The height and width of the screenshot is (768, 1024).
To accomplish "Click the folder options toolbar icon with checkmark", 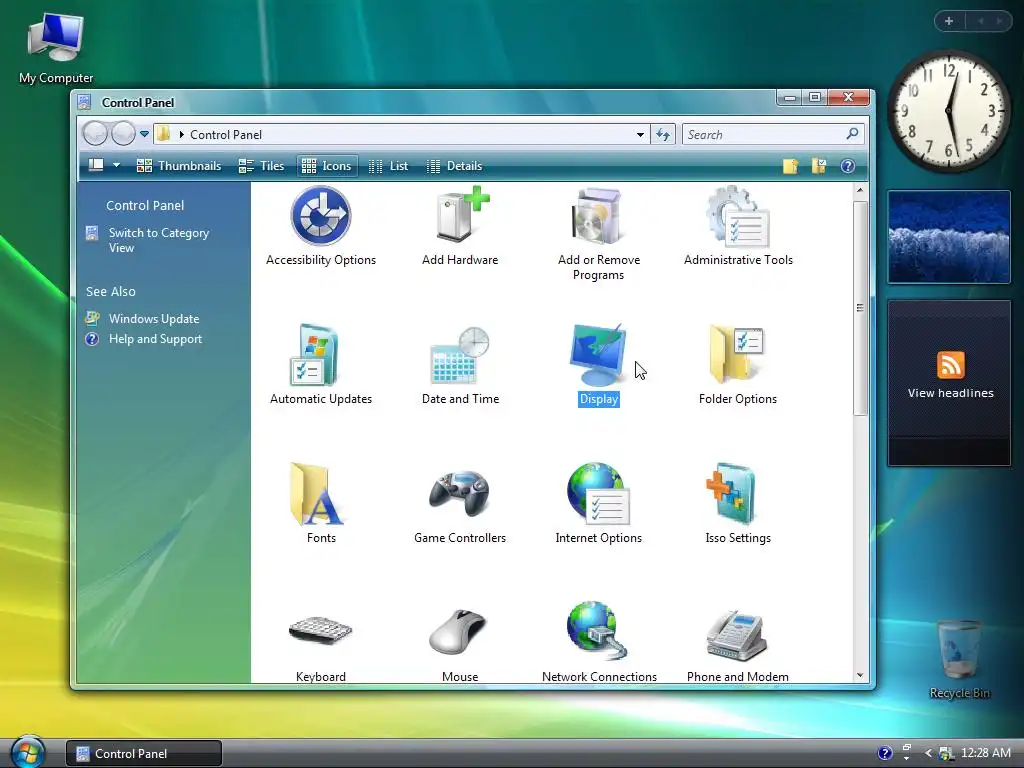I will tap(819, 166).
